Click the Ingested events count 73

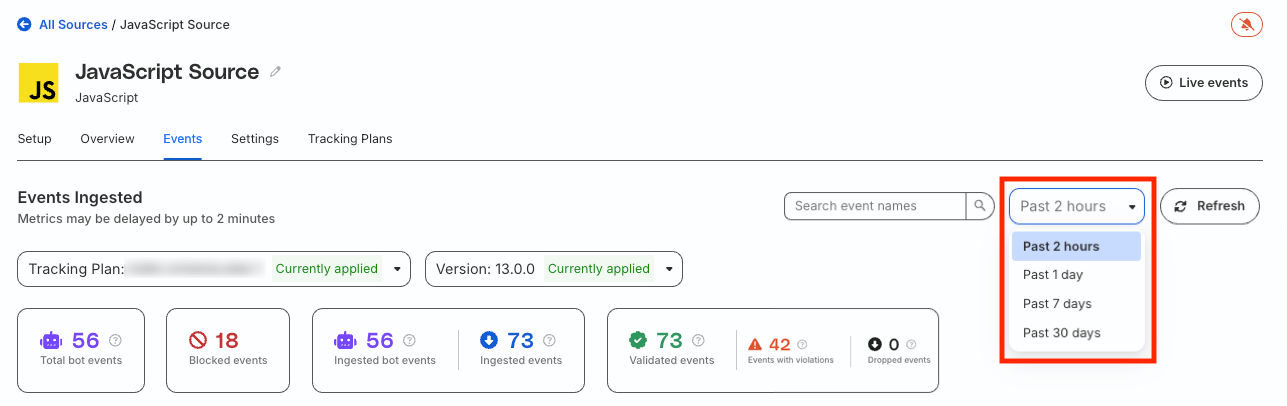click(x=521, y=340)
